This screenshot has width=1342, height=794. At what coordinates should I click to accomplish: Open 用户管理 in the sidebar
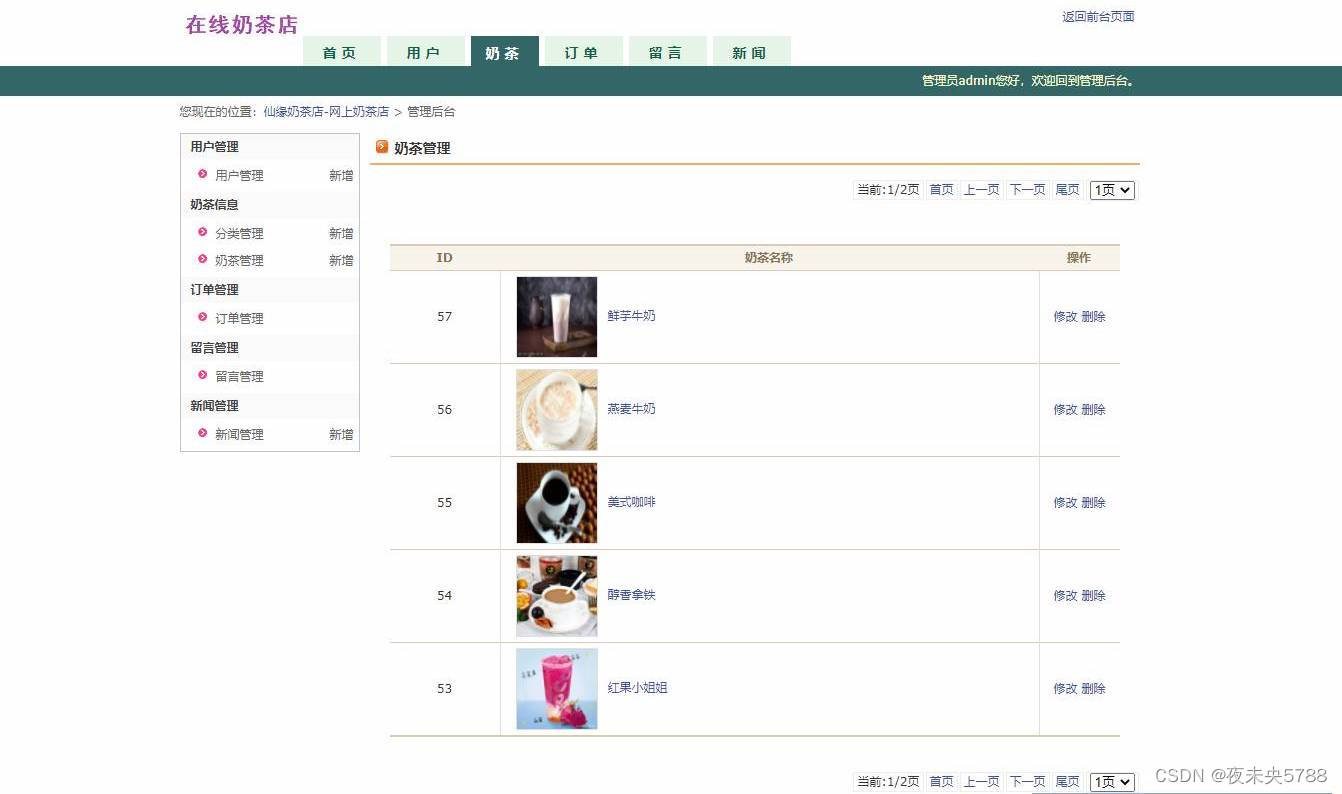(239, 175)
